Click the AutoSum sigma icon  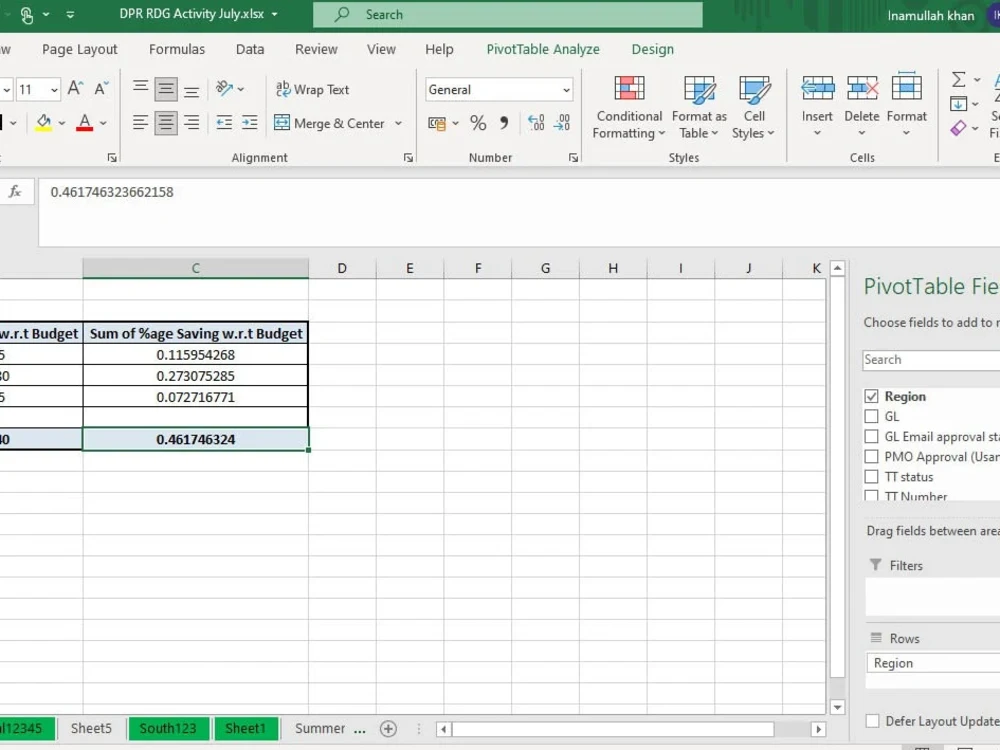coord(958,79)
